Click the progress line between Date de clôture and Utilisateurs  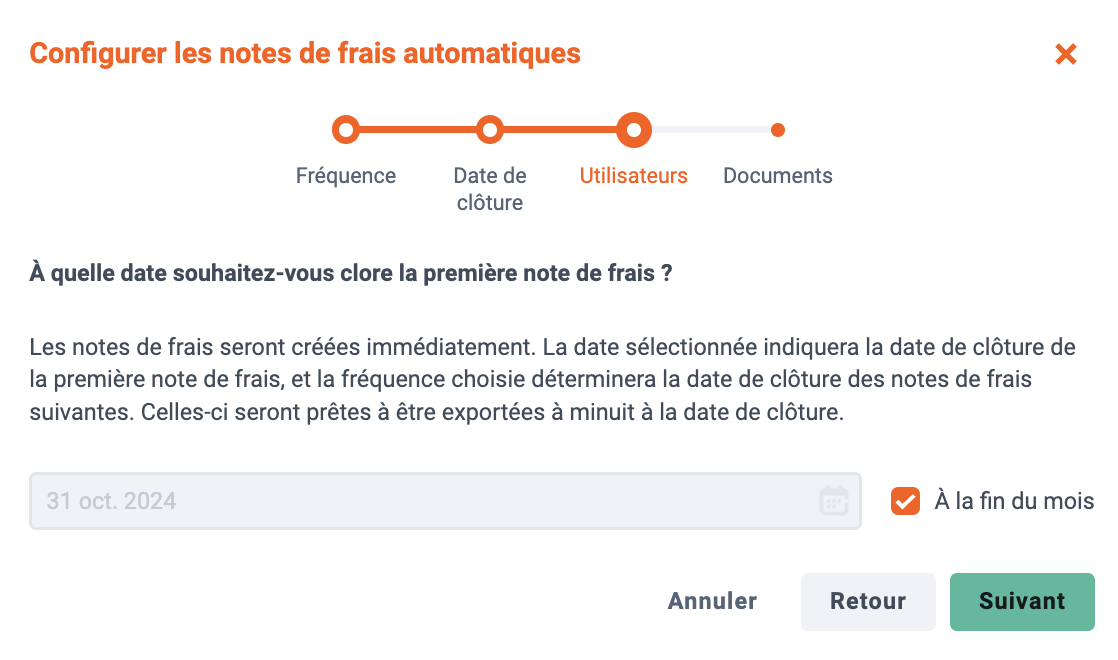tap(560, 130)
